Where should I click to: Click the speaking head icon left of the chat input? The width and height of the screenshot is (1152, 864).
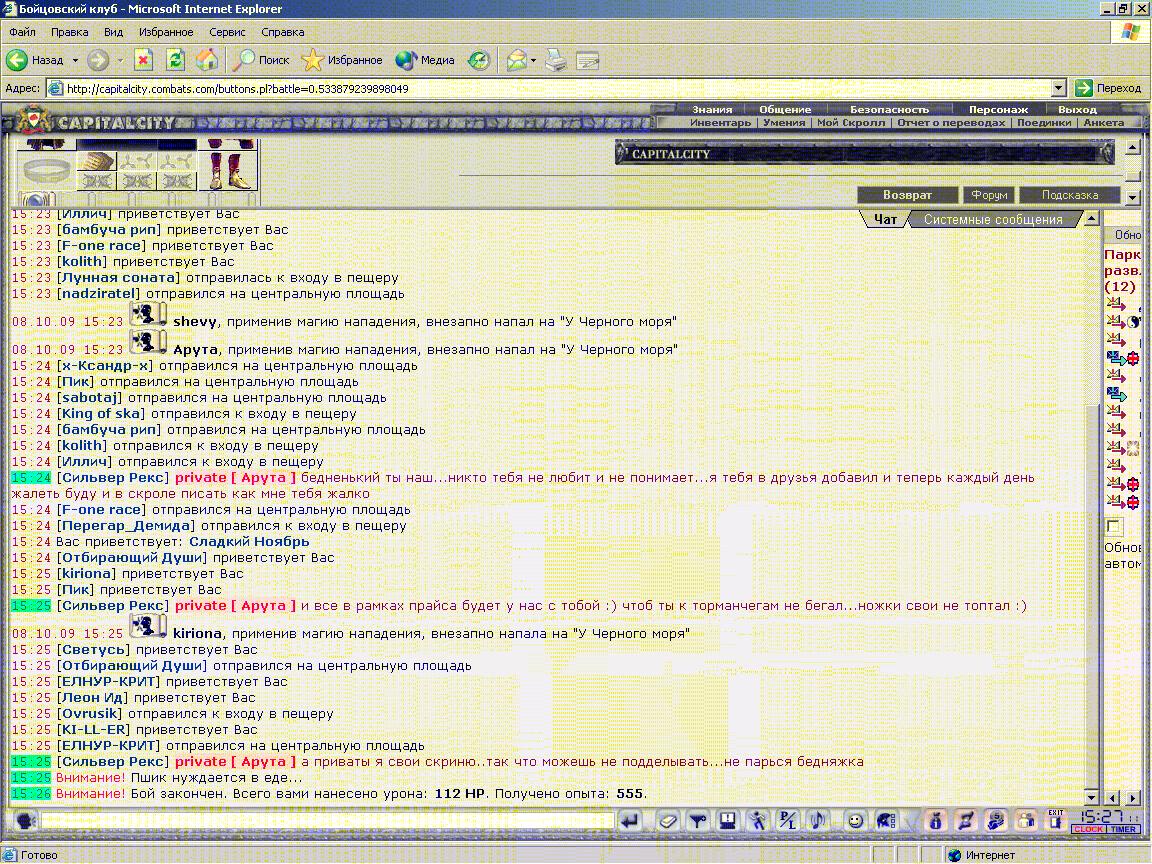coord(25,821)
